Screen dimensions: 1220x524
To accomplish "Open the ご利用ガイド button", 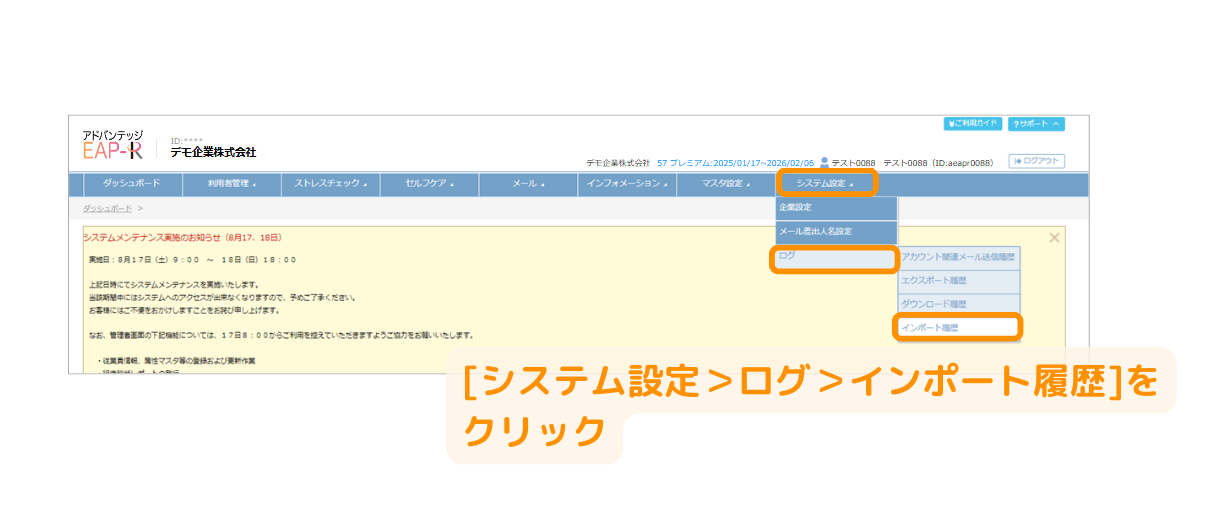I will (972, 124).
